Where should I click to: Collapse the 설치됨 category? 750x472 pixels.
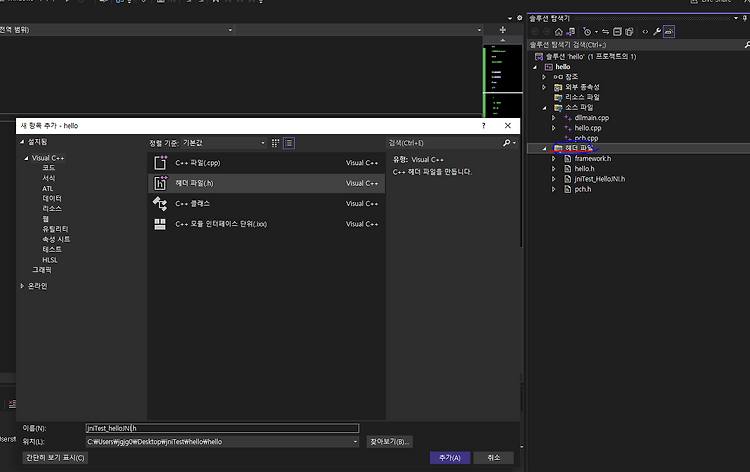point(22,142)
